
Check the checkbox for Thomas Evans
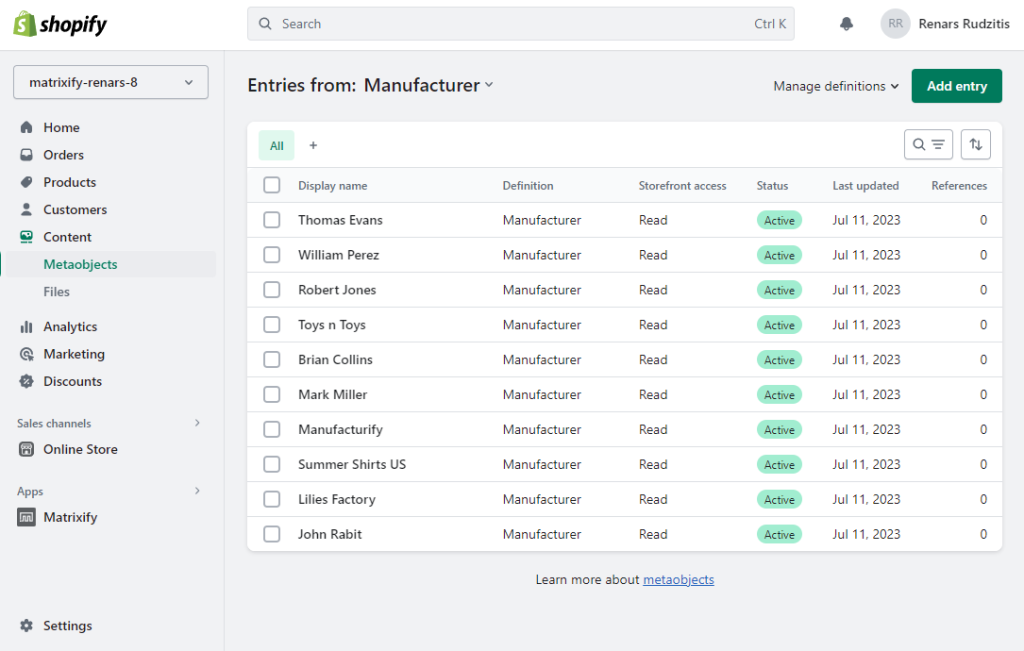click(x=271, y=220)
